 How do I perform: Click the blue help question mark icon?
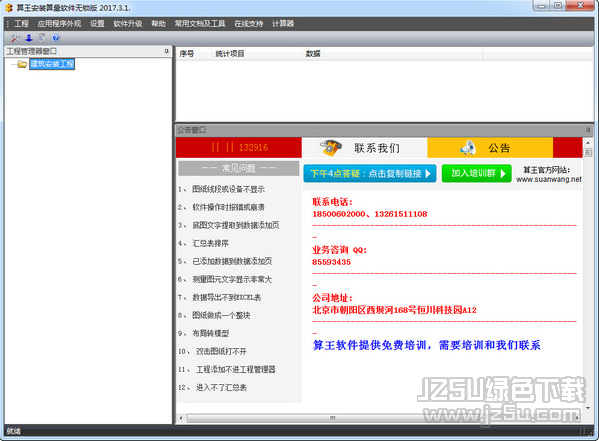click(56, 37)
